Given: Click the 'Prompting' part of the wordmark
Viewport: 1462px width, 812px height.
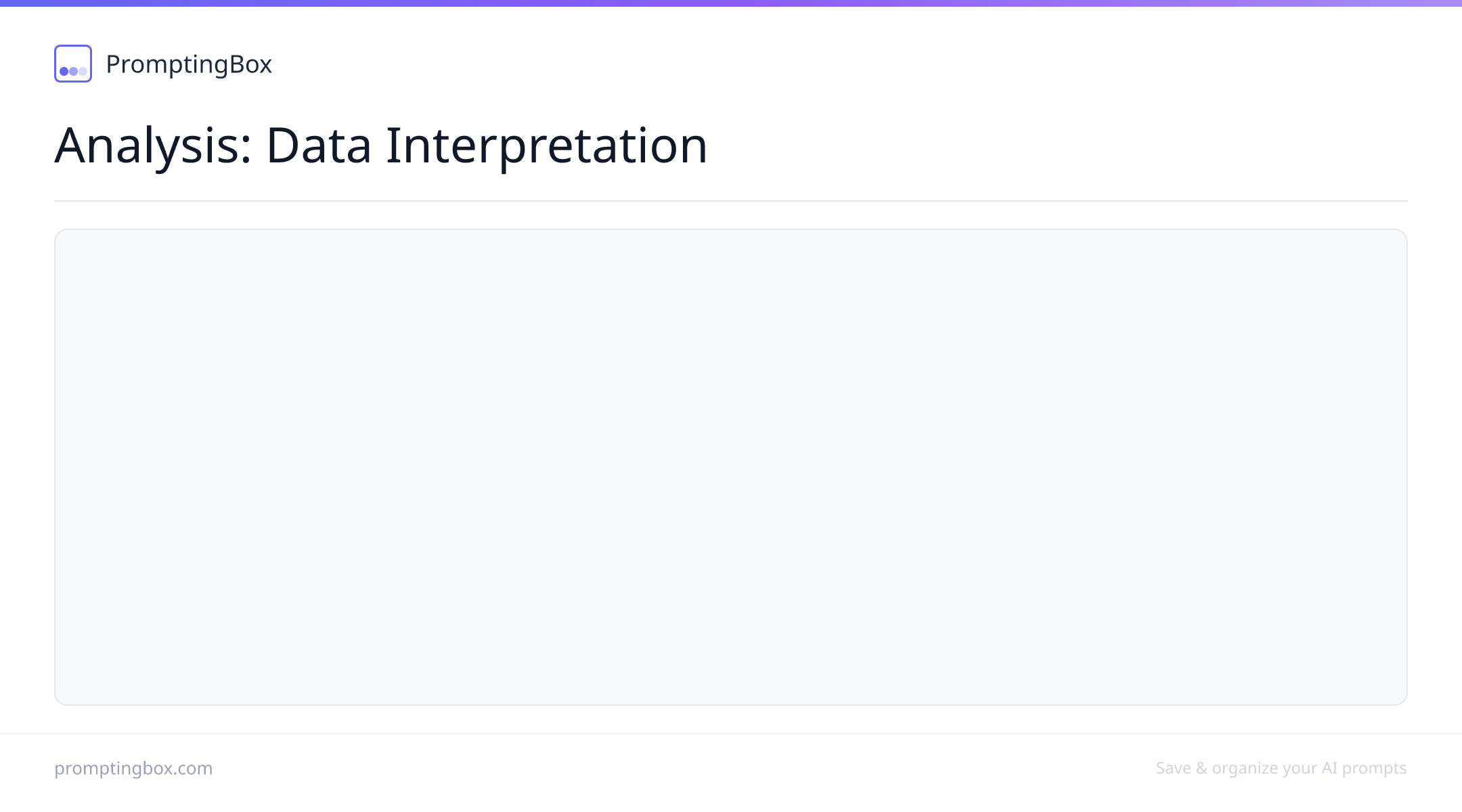Looking at the screenshot, I should 167,64.
